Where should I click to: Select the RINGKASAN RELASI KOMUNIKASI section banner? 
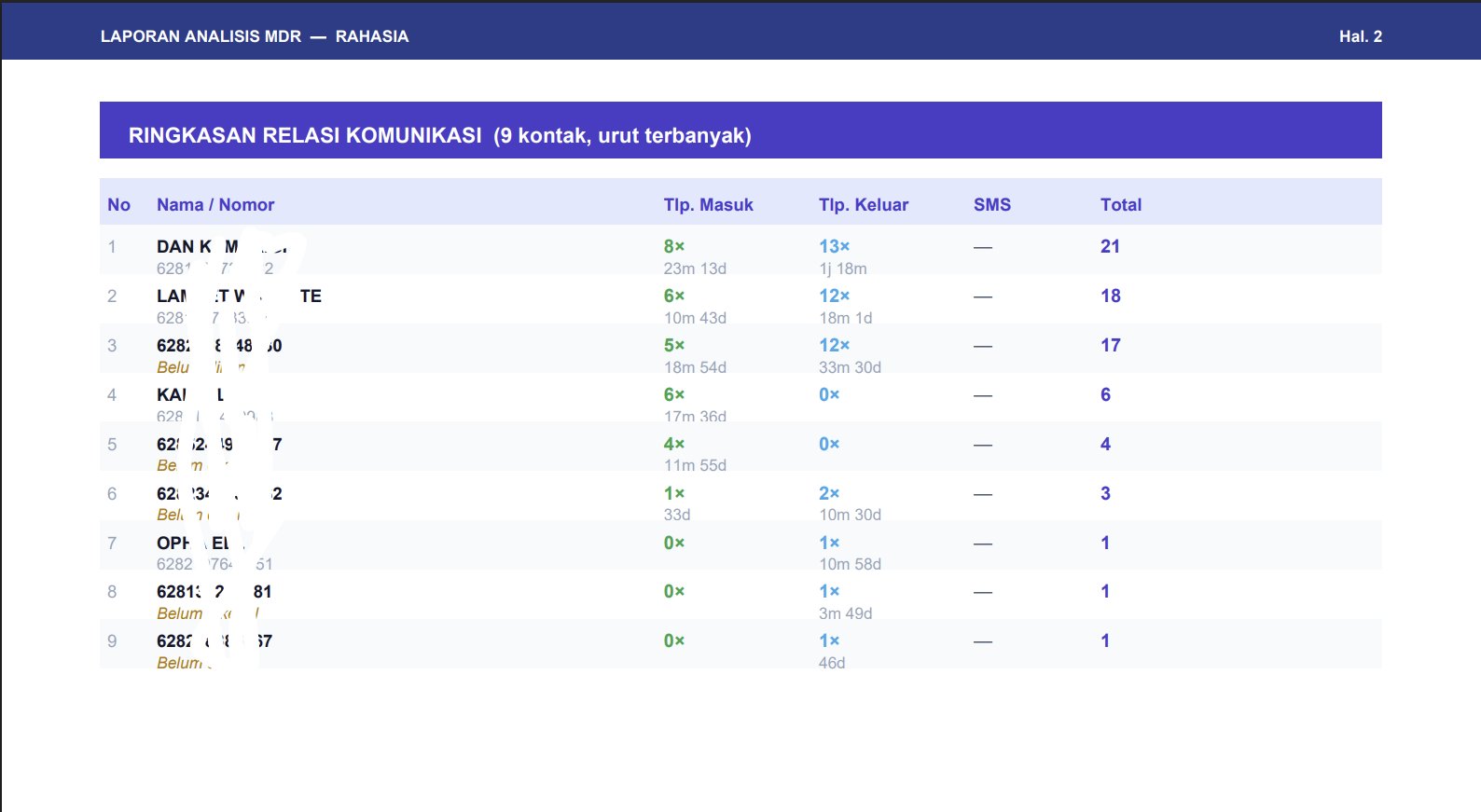tap(439, 135)
